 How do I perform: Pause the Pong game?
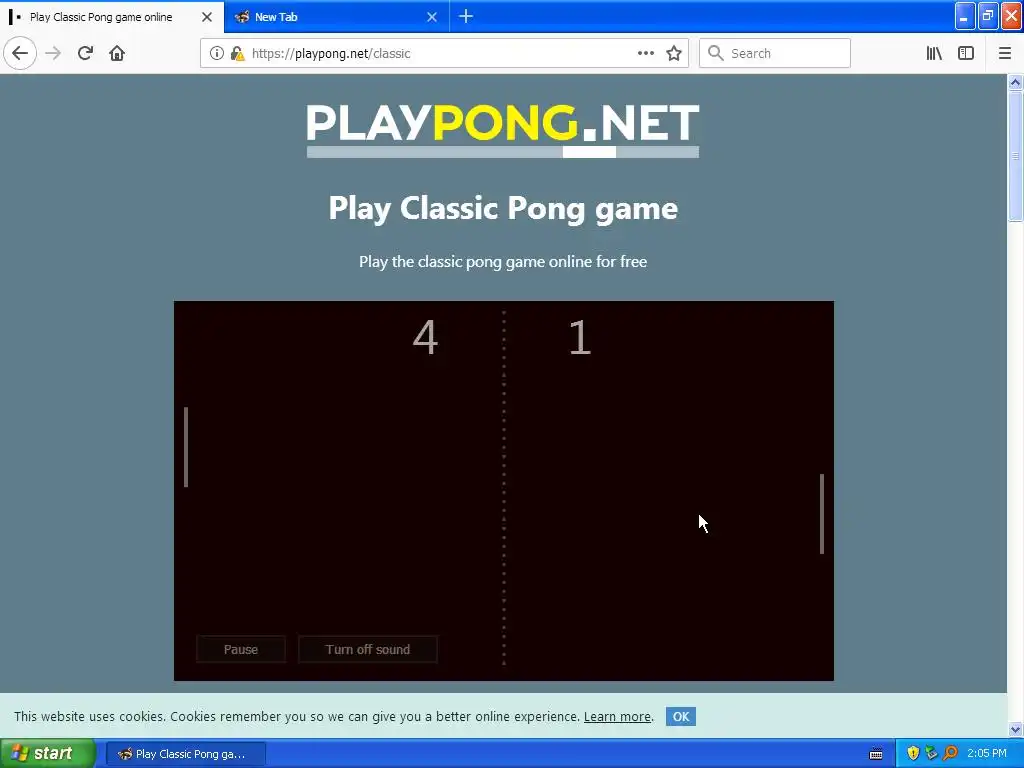pyautogui.click(x=241, y=649)
